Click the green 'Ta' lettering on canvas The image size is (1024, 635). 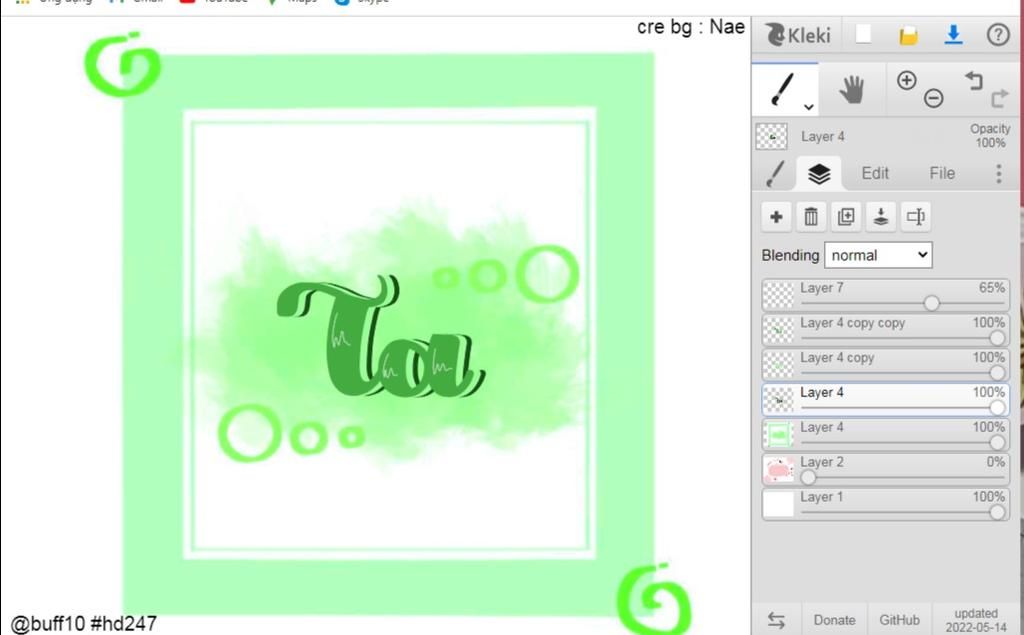click(380, 337)
